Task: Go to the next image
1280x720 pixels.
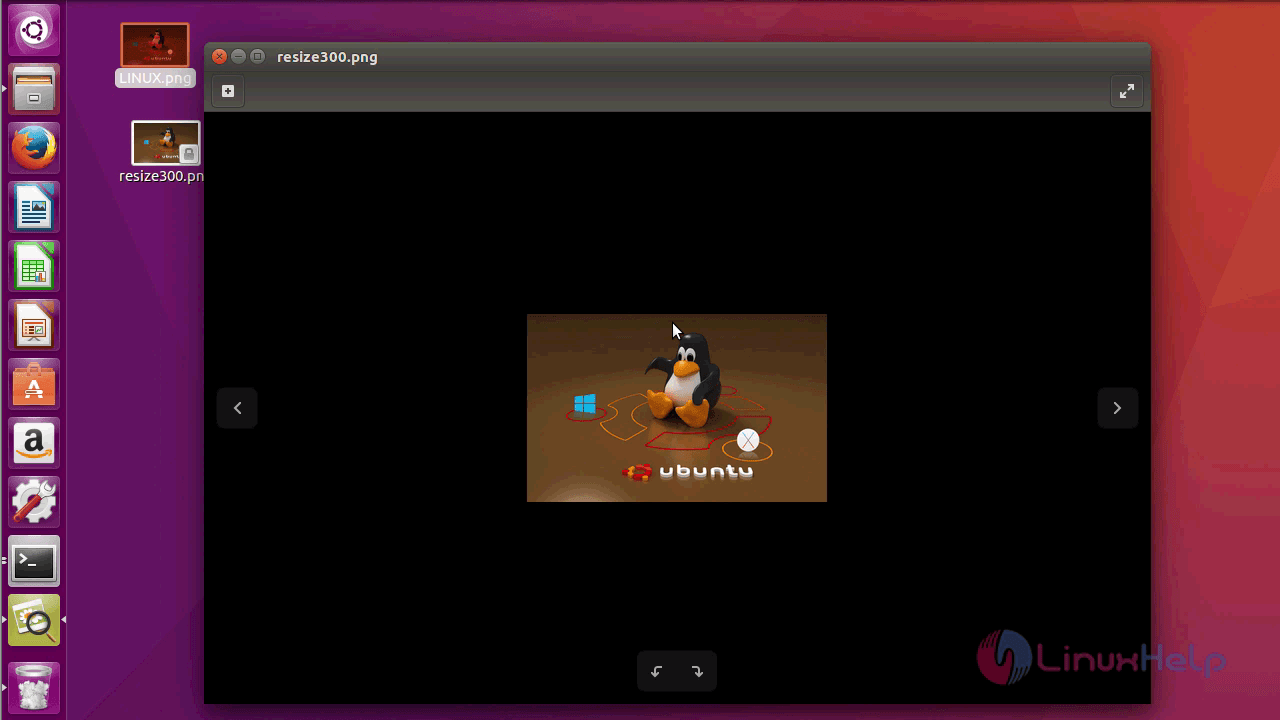Action: click(x=1117, y=408)
